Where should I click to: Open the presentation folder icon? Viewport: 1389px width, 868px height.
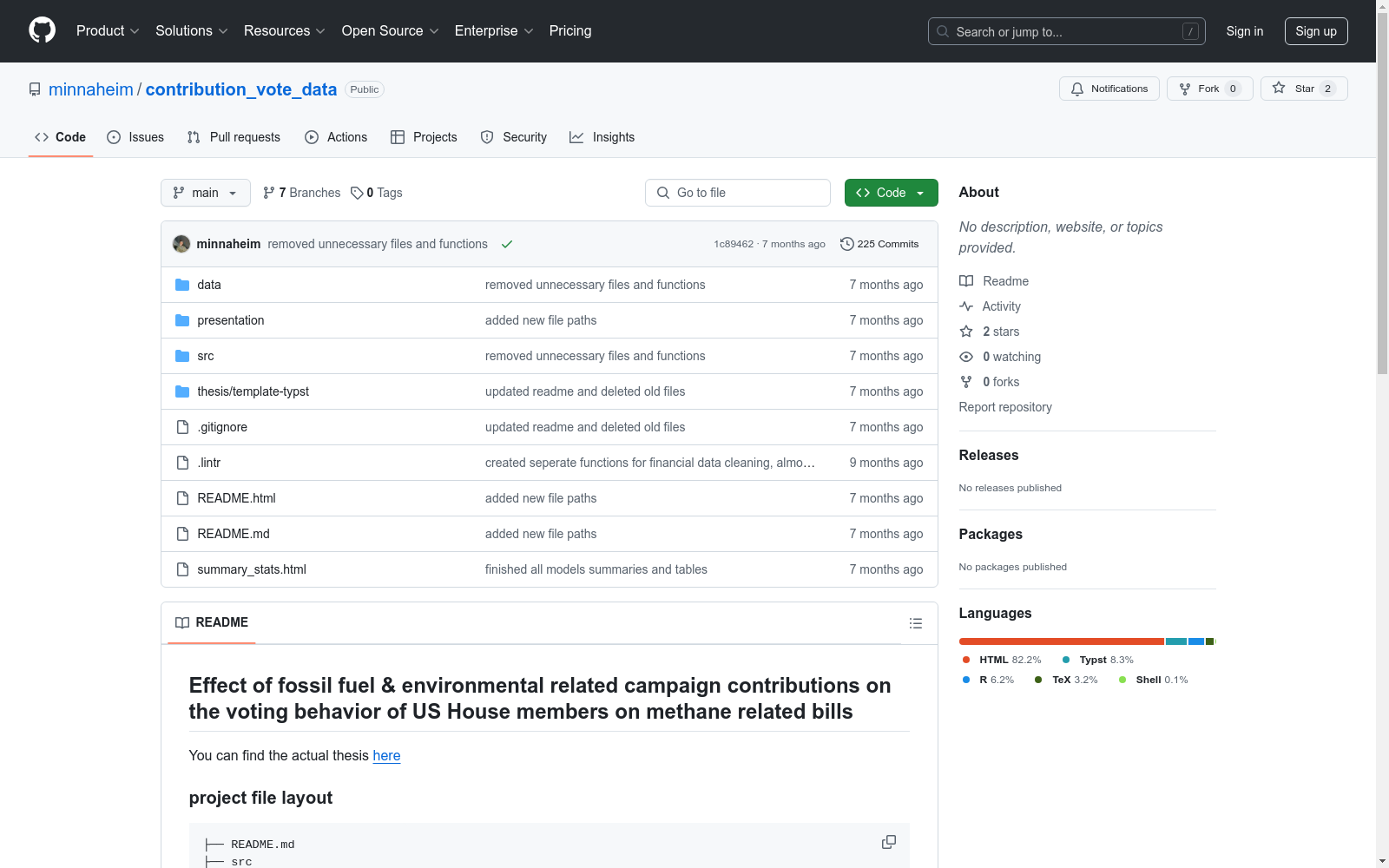point(182,320)
